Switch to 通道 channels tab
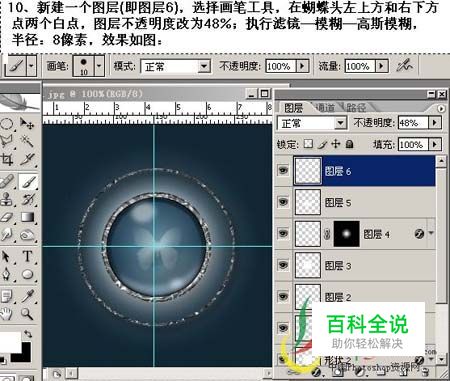This screenshot has width=450, height=381. point(325,108)
